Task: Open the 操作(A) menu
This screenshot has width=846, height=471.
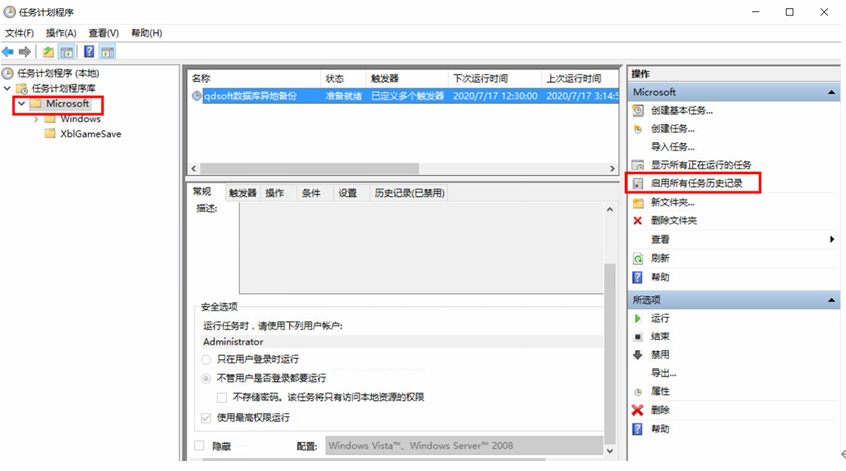Action: 61,33
